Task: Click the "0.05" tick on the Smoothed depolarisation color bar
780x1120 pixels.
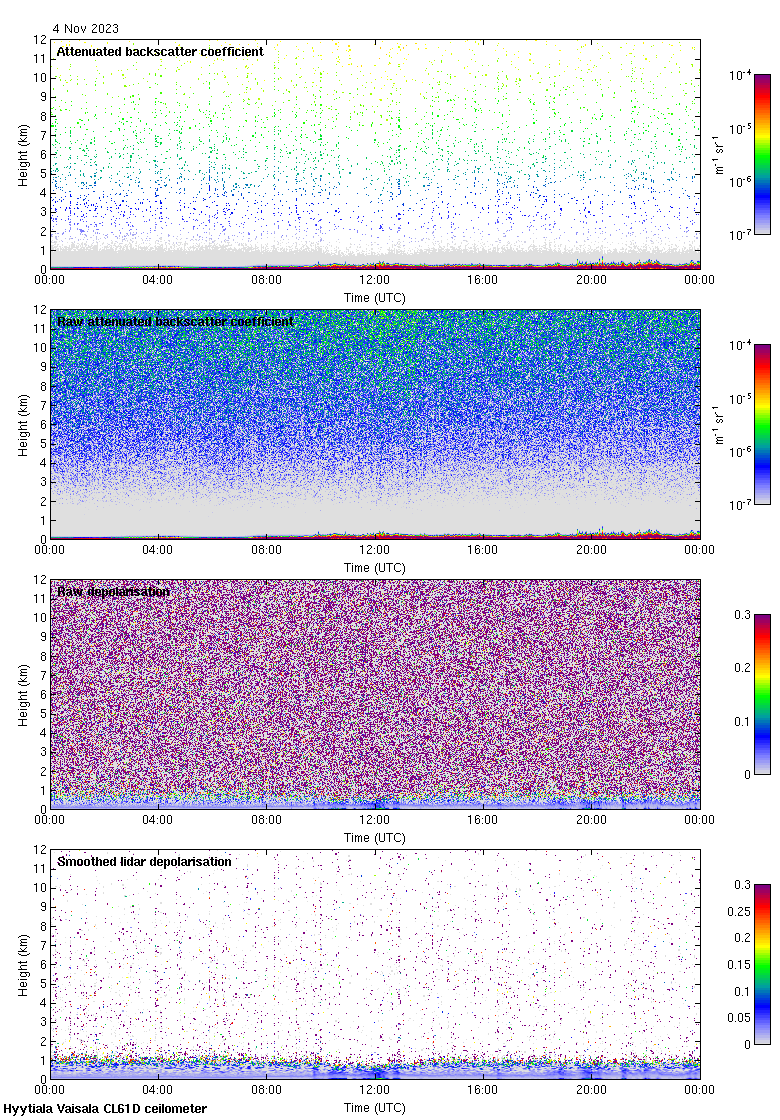Action: coord(739,1018)
